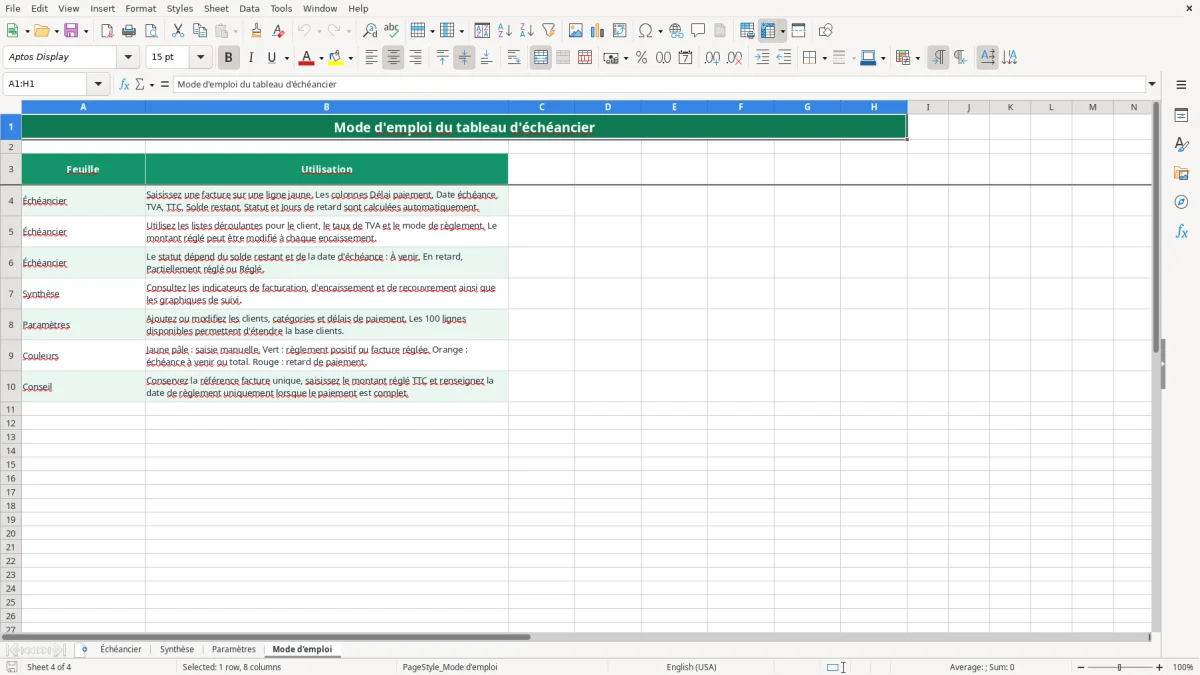
Task: Cut the selection with scissors icon
Action: coord(178,31)
